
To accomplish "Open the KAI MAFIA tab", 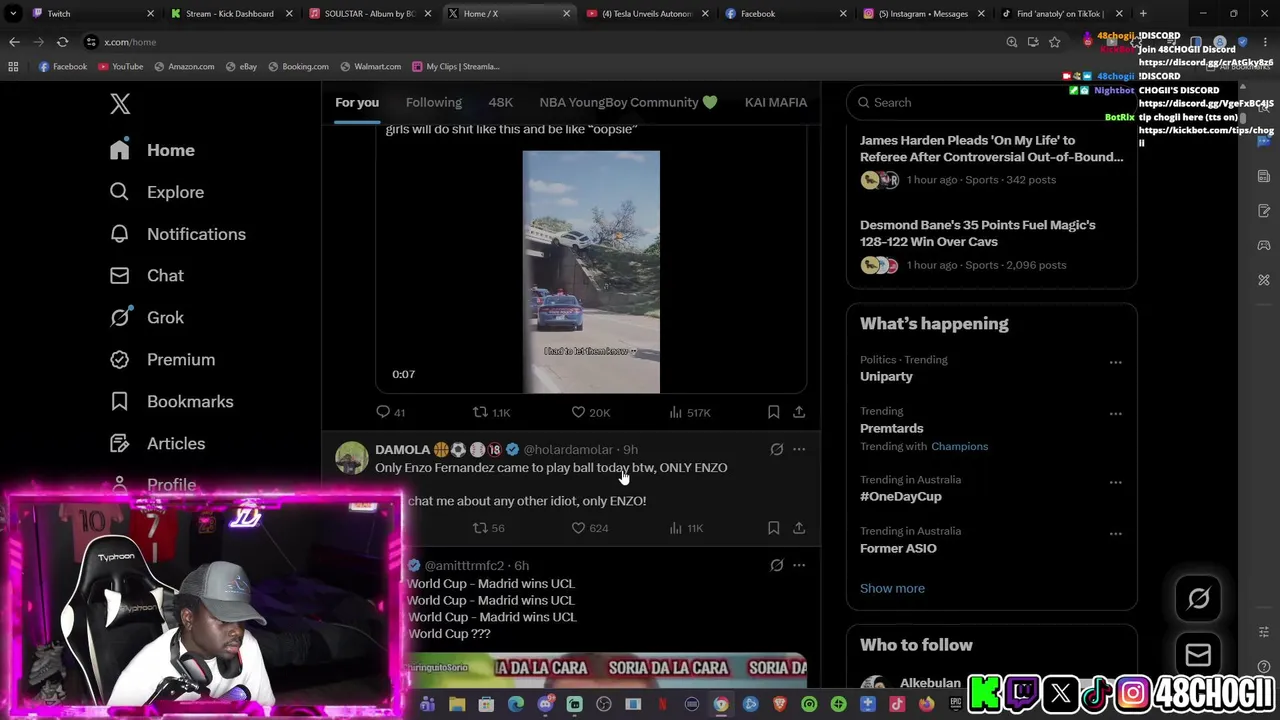I will 776,102.
